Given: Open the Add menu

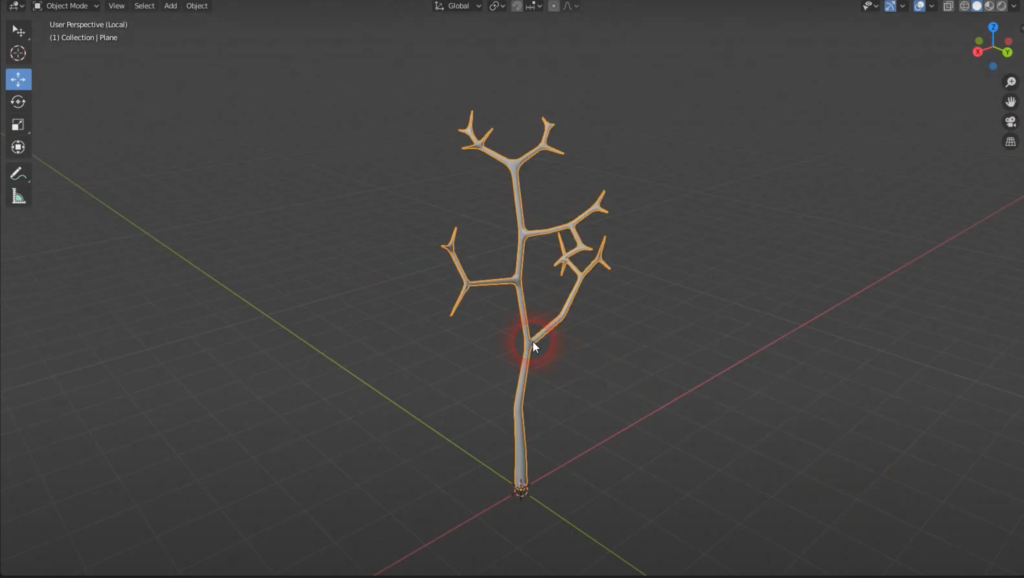Looking at the screenshot, I should 170,6.
